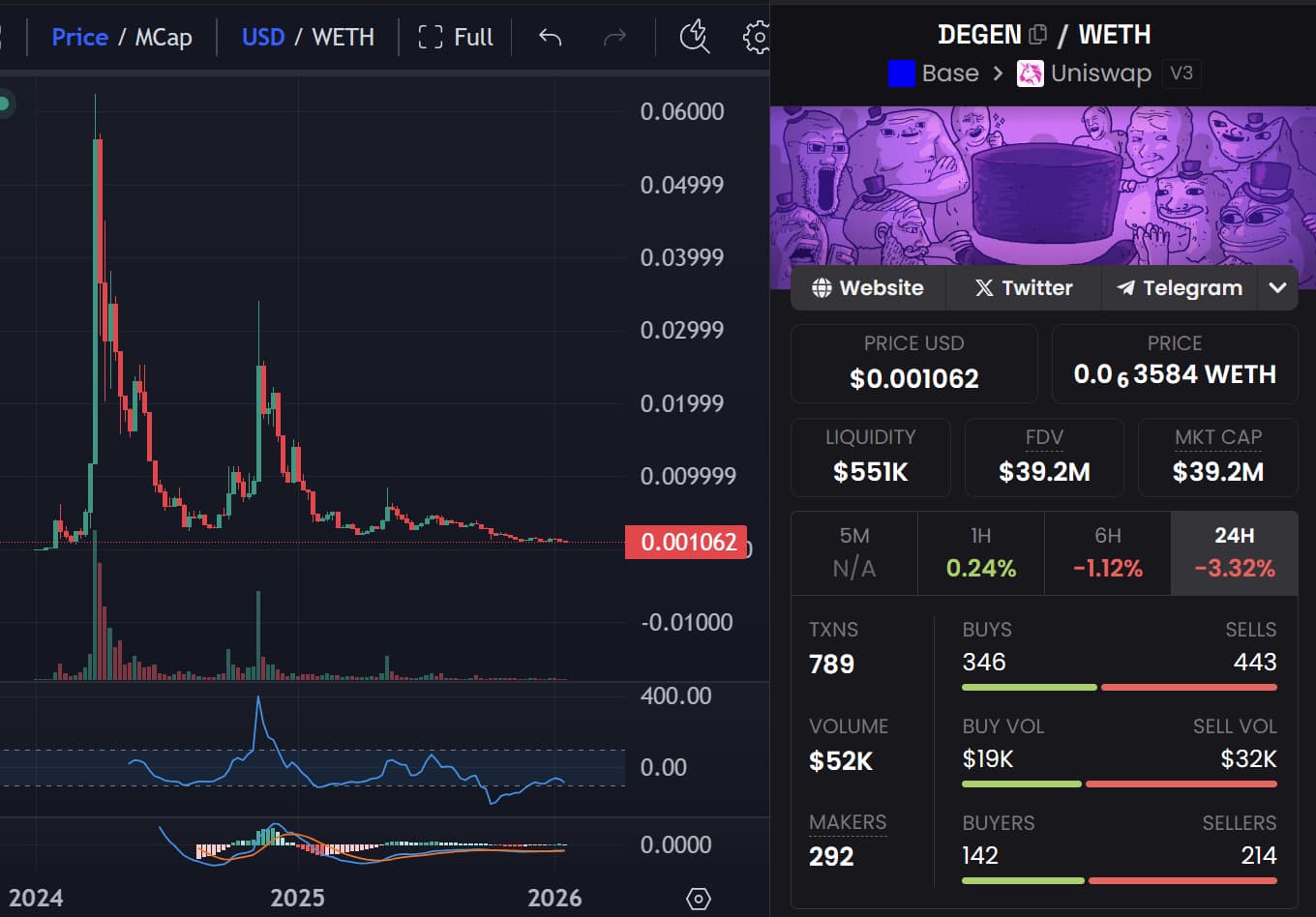Screen dimensions: 1316x917
Task: Open the Telegram link
Action: (x=1180, y=288)
